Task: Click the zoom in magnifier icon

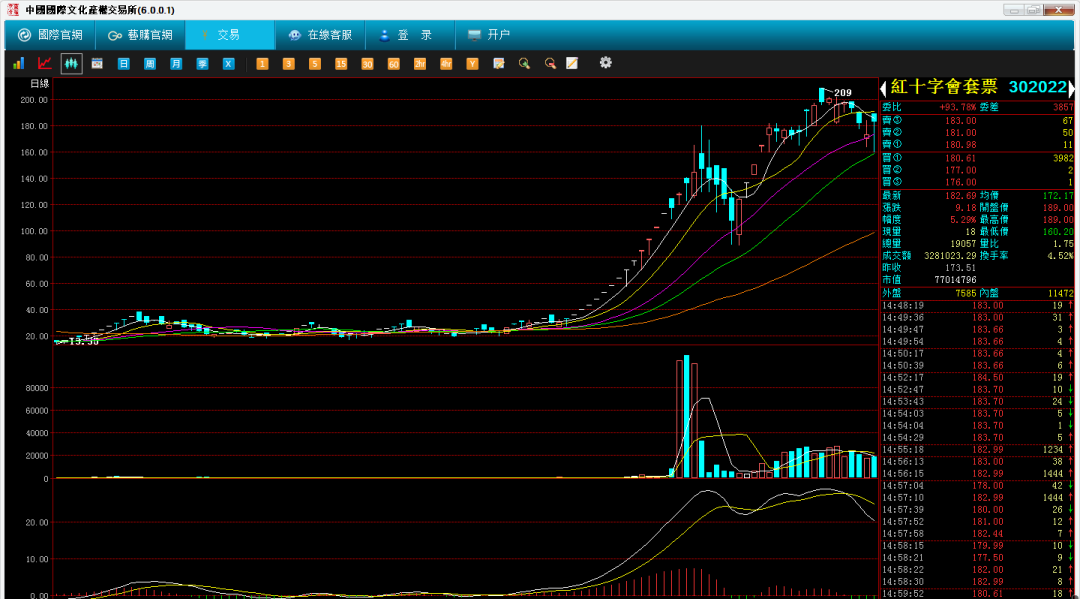Action: click(524, 63)
